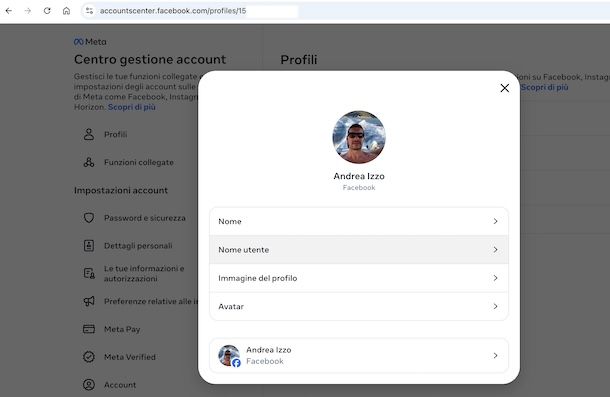Open the Nome row
Viewport: 610px width, 397px height.
coord(359,221)
